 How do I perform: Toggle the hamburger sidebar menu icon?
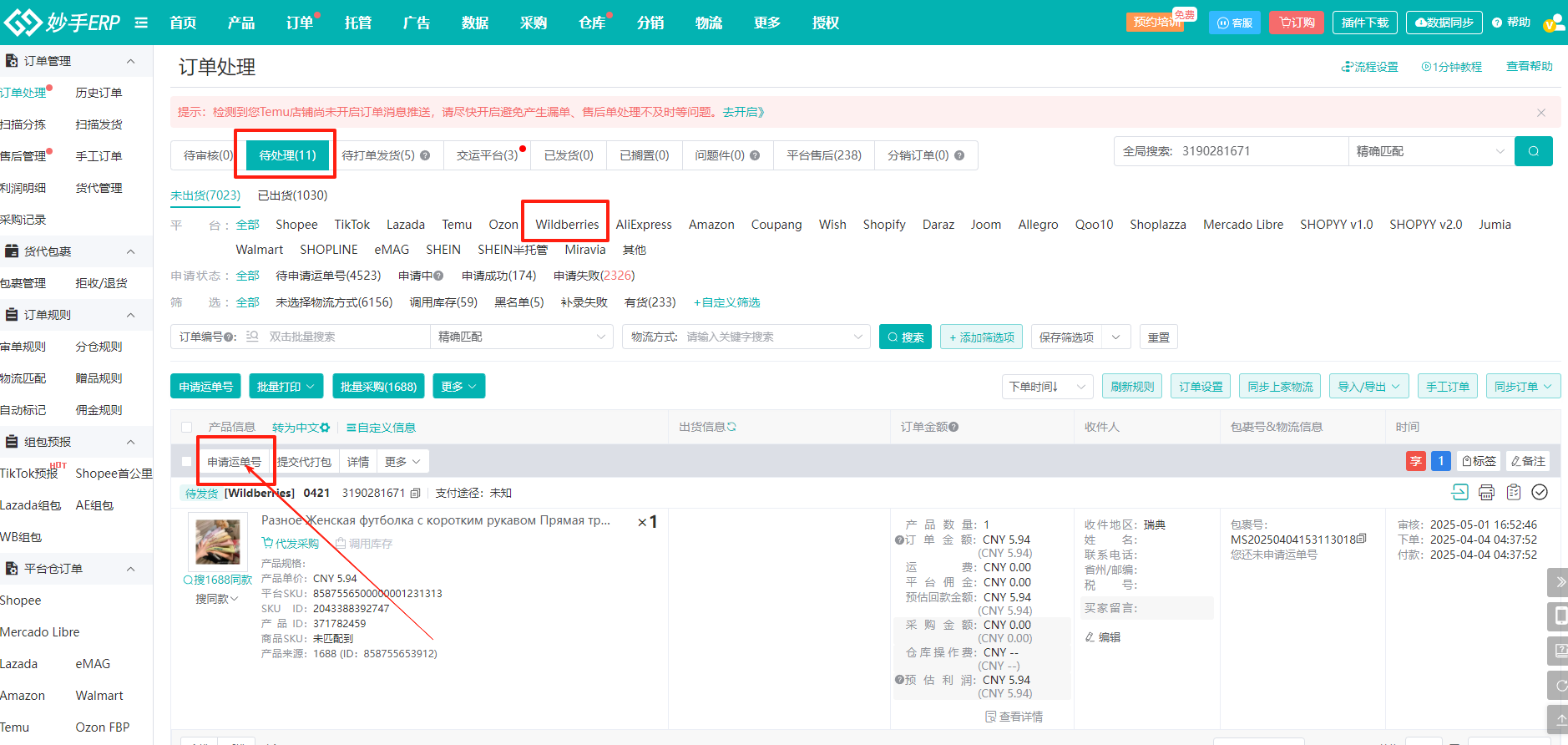(x=141, y=23)
